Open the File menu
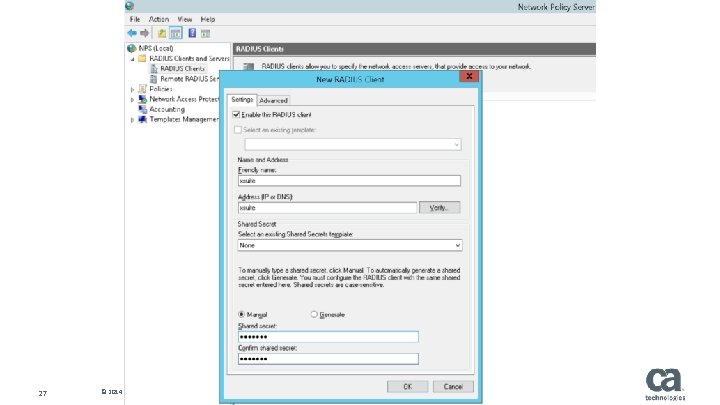This screenshot has height=405, width=720. (135, 19)
